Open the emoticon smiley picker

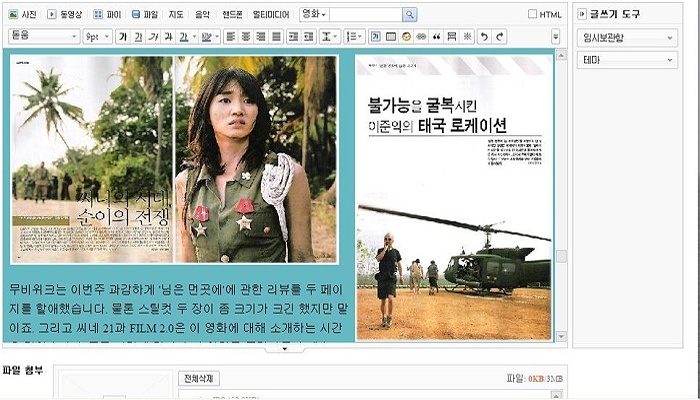(x=406, y=37)
